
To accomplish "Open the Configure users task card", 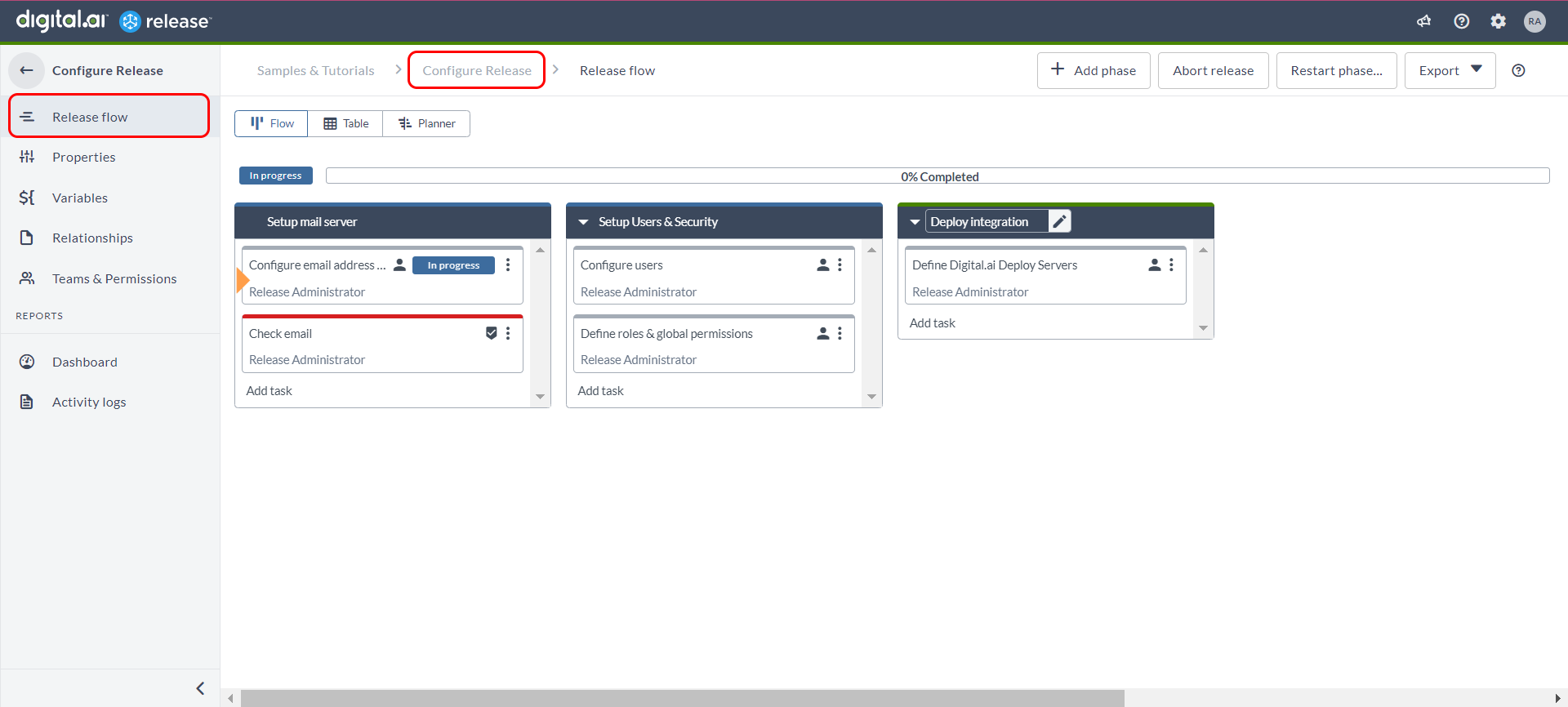I will point(714,275).
